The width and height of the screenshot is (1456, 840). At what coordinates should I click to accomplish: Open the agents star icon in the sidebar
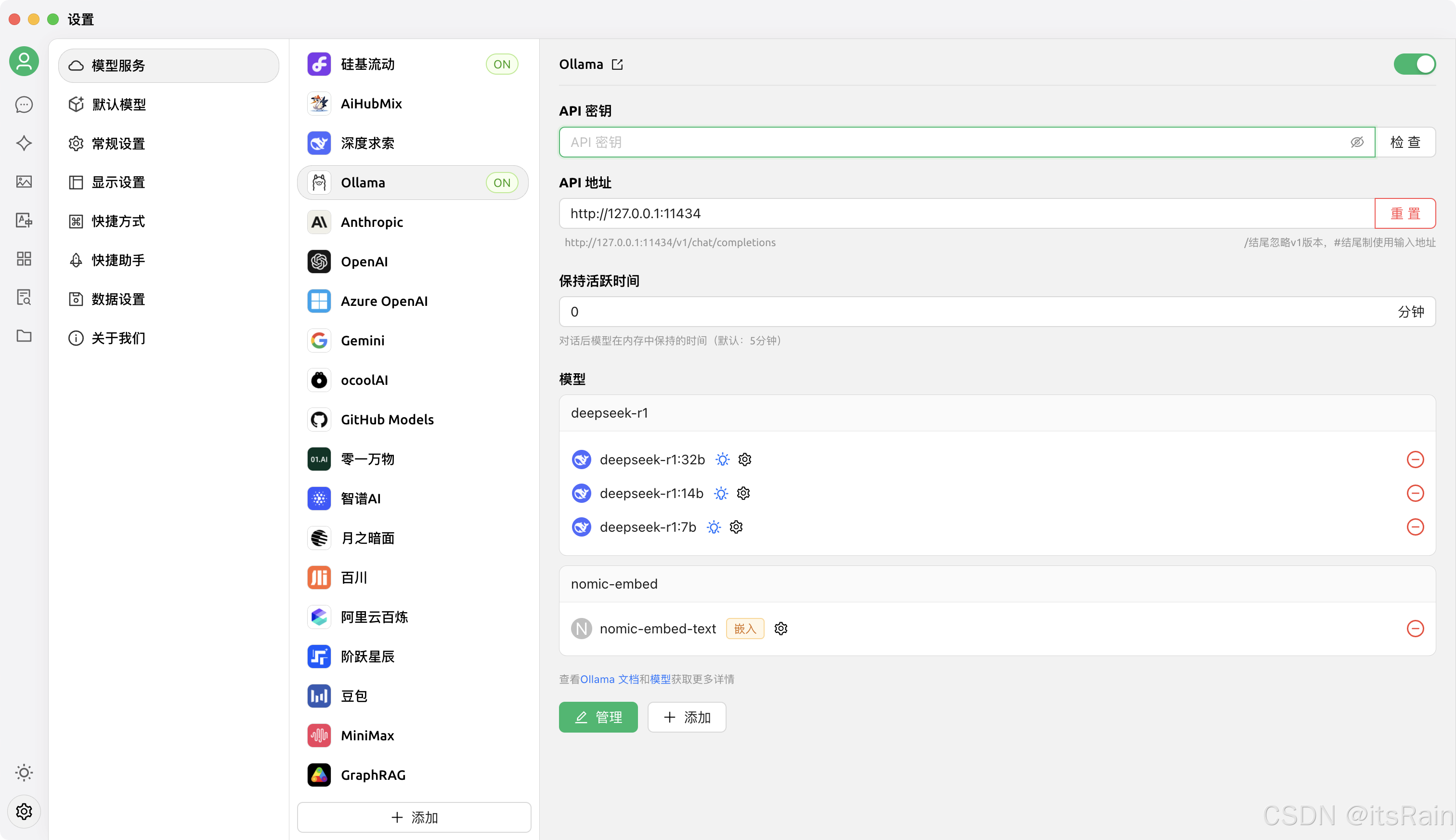[x=24, y=143]
